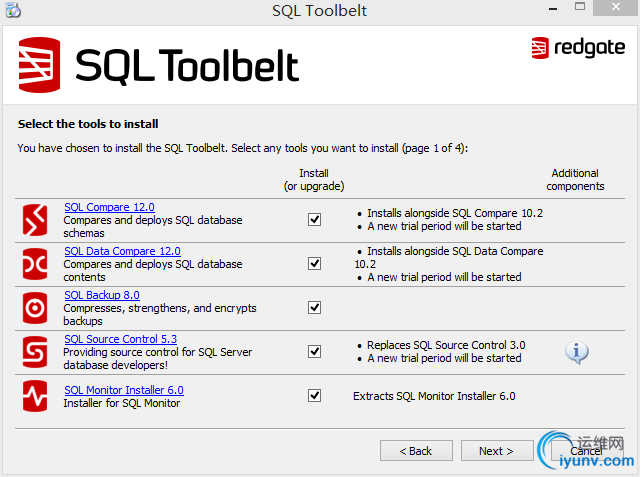Image resolution: width=640 pixels, height=477 pixels.
Task: Cancel the SQL Toolbelt installer
Action: click(587, 451)
